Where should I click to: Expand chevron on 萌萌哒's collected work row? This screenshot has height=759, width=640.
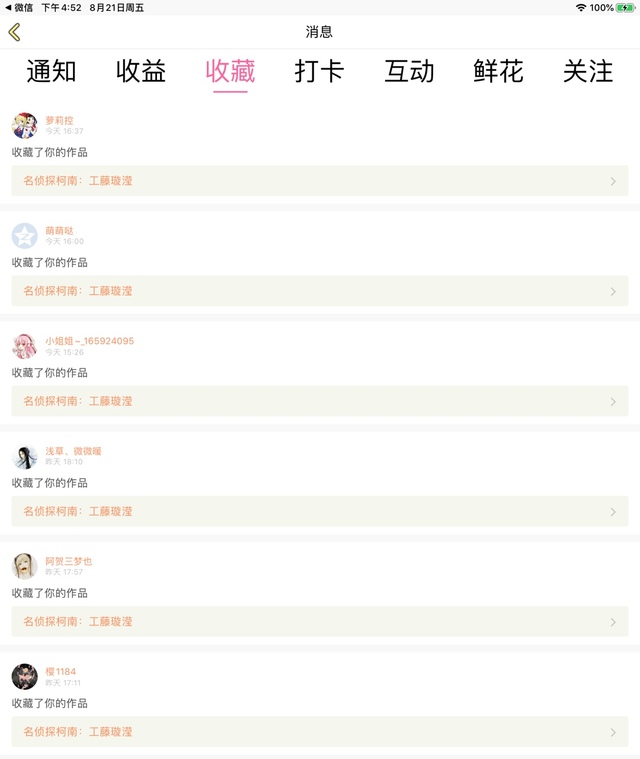click(x=613, y=291)
